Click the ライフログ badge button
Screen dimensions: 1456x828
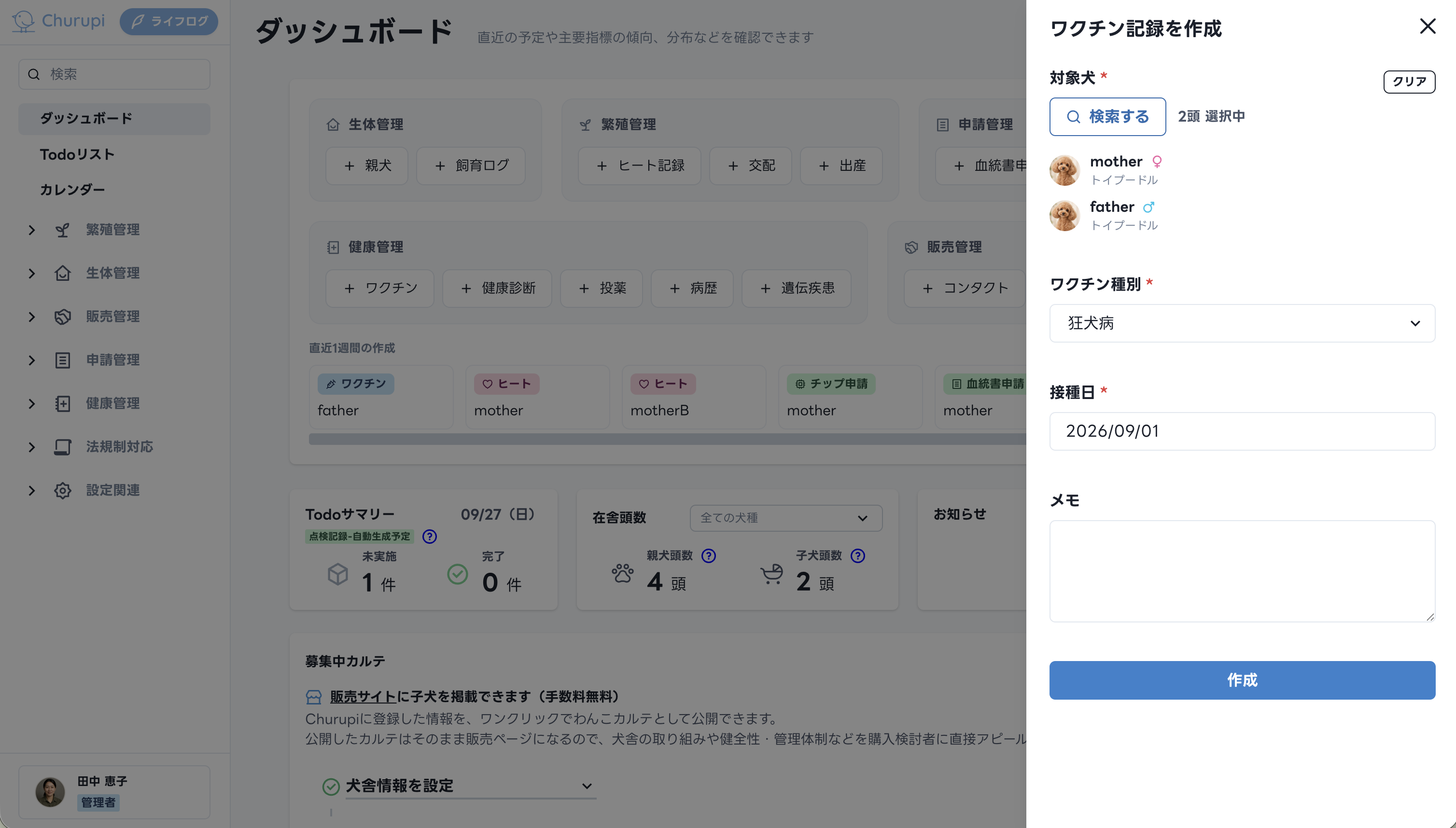pyautogui.click(x=168, y=22)
